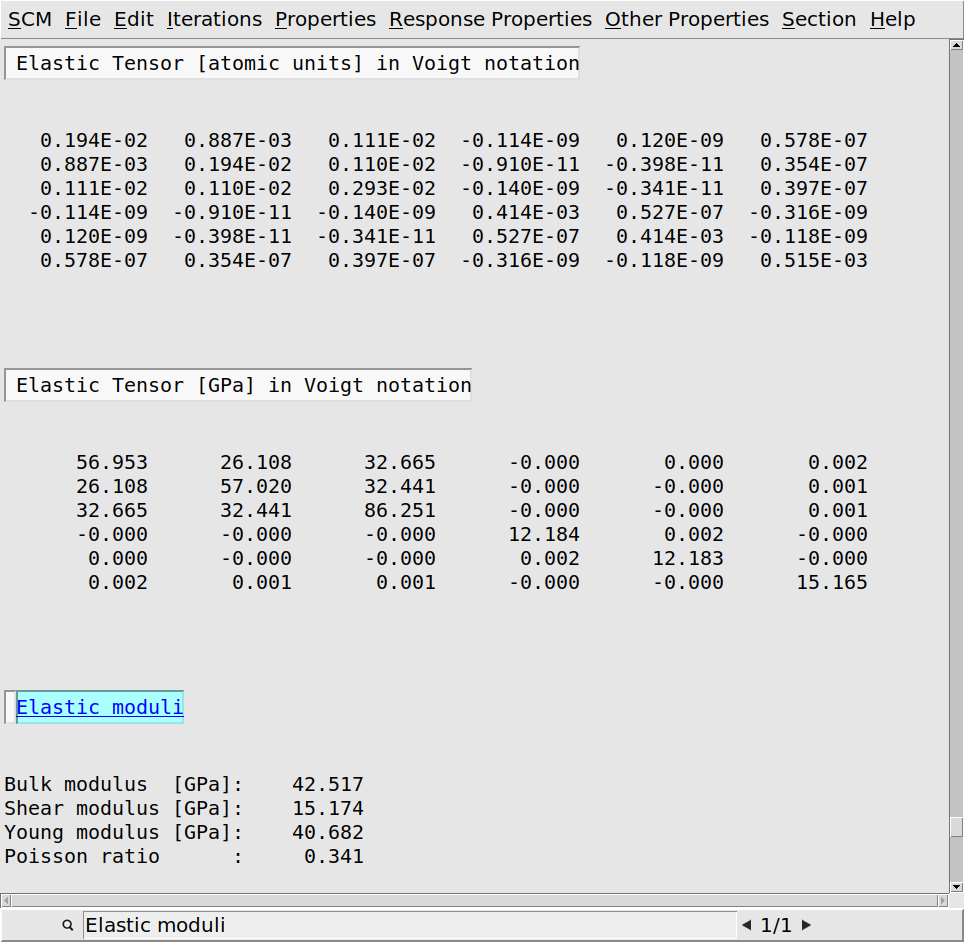Click vertical scrollbar down arrow
This screenshot has width=964, height=942.
point(956,885)
